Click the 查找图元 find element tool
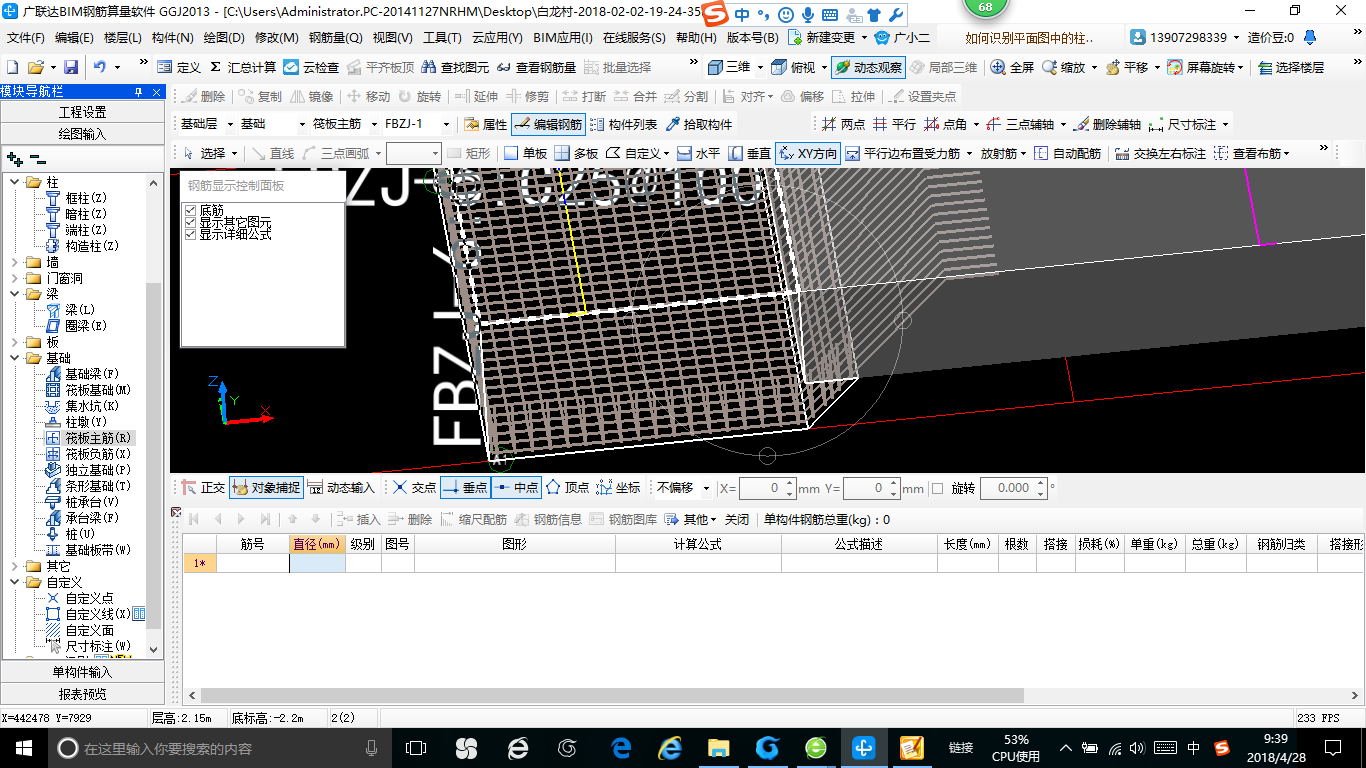This screenshot has width=1366, height=768. (x=455, y=67)
